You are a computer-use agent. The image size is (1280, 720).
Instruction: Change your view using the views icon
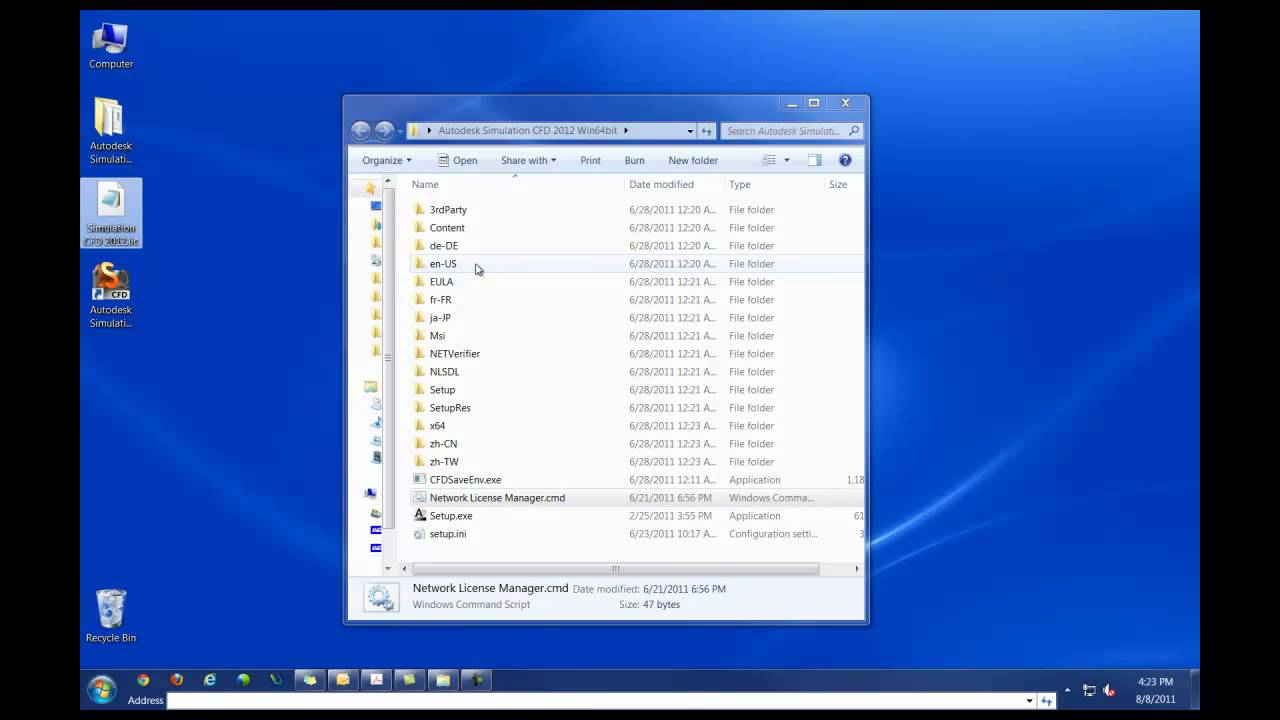[x=769, y=160]
